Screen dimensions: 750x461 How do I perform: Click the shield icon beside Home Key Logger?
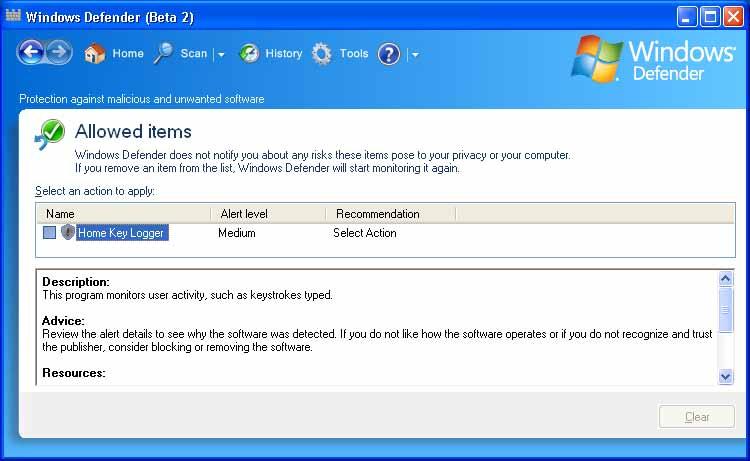click(x=67, y=232)
